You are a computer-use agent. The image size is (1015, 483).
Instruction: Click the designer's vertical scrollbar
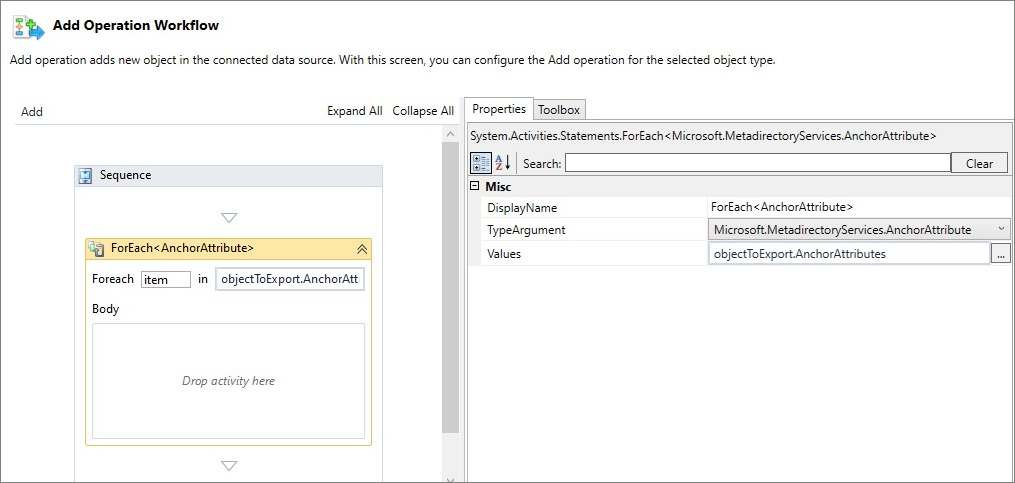tap(450, 300)
